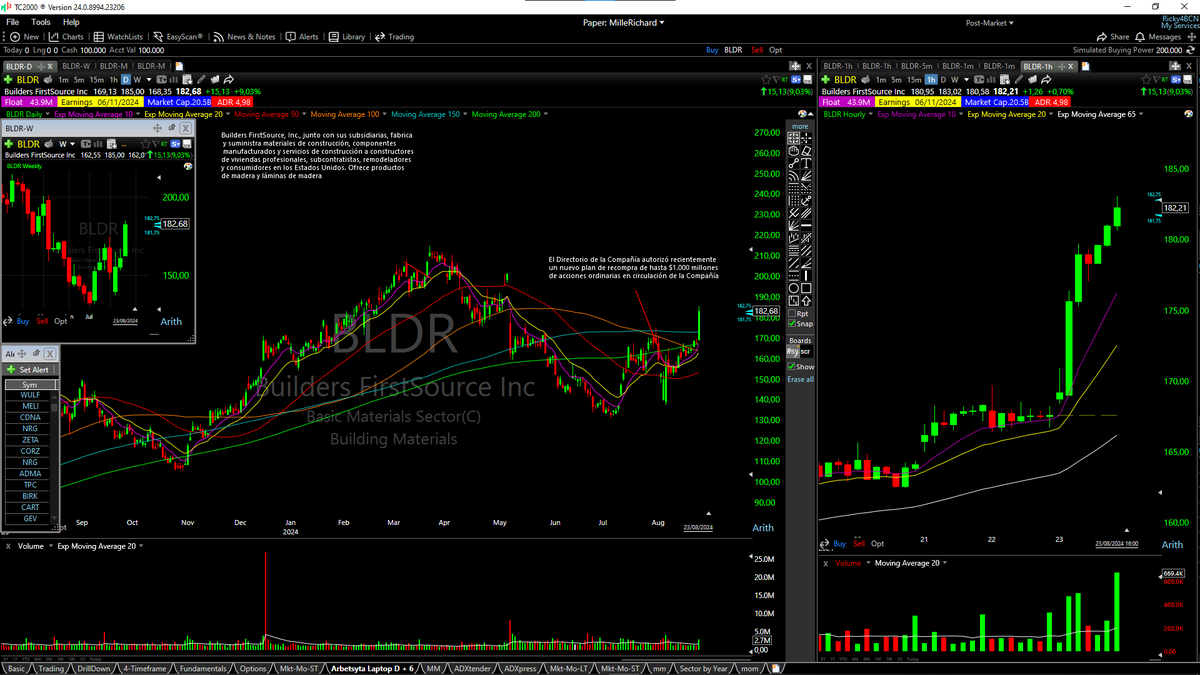Viewport: 1200px width, 675px height.
Task: Switch to Sector by Year layout tab
Action: [x=703, y=668]
